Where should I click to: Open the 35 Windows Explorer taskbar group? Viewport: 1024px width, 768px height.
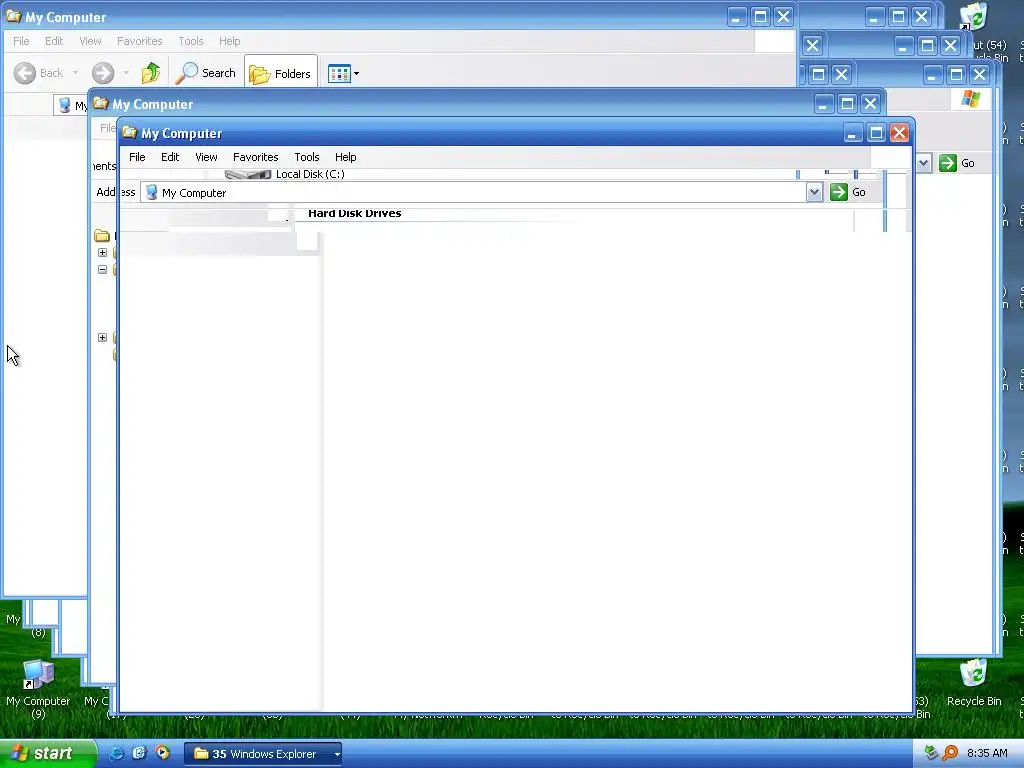pyautogui.click(x=263, y=754)
